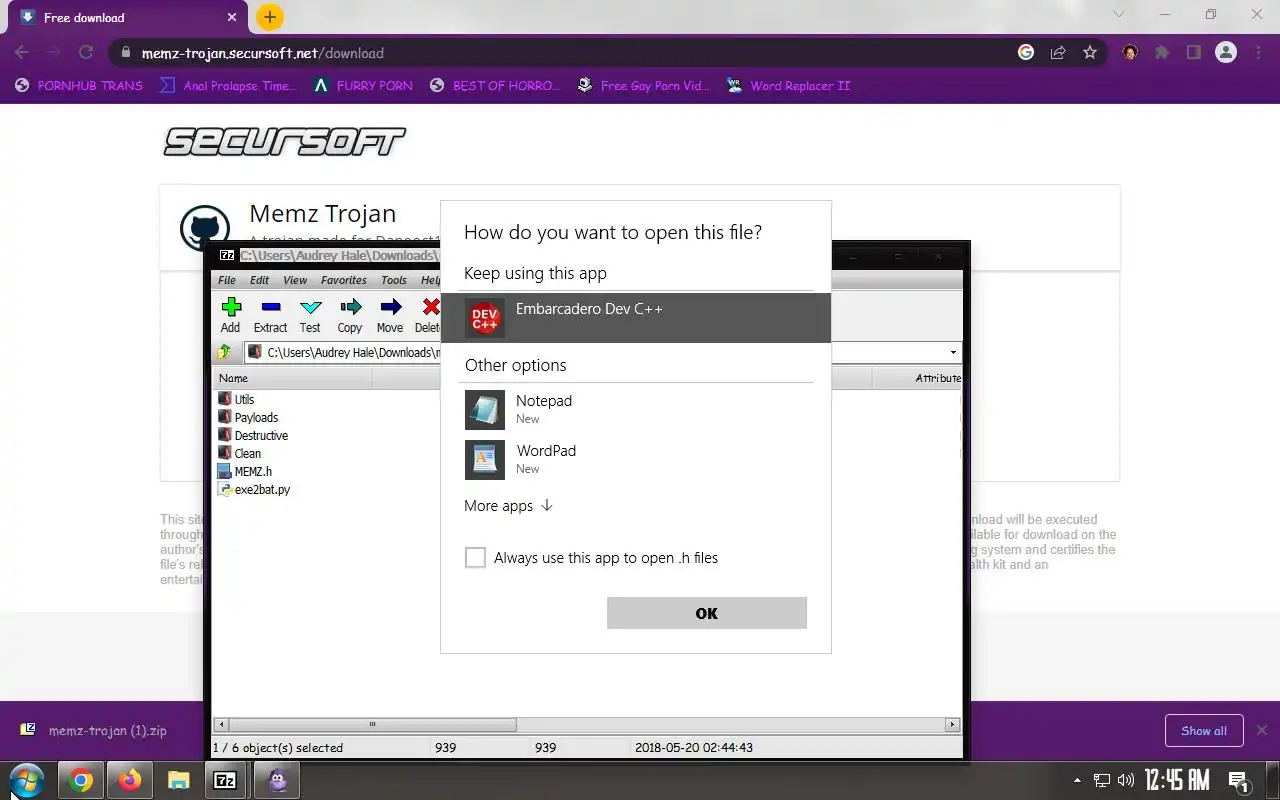Select the Clean folder in 7-Zip

click(239, 453)
